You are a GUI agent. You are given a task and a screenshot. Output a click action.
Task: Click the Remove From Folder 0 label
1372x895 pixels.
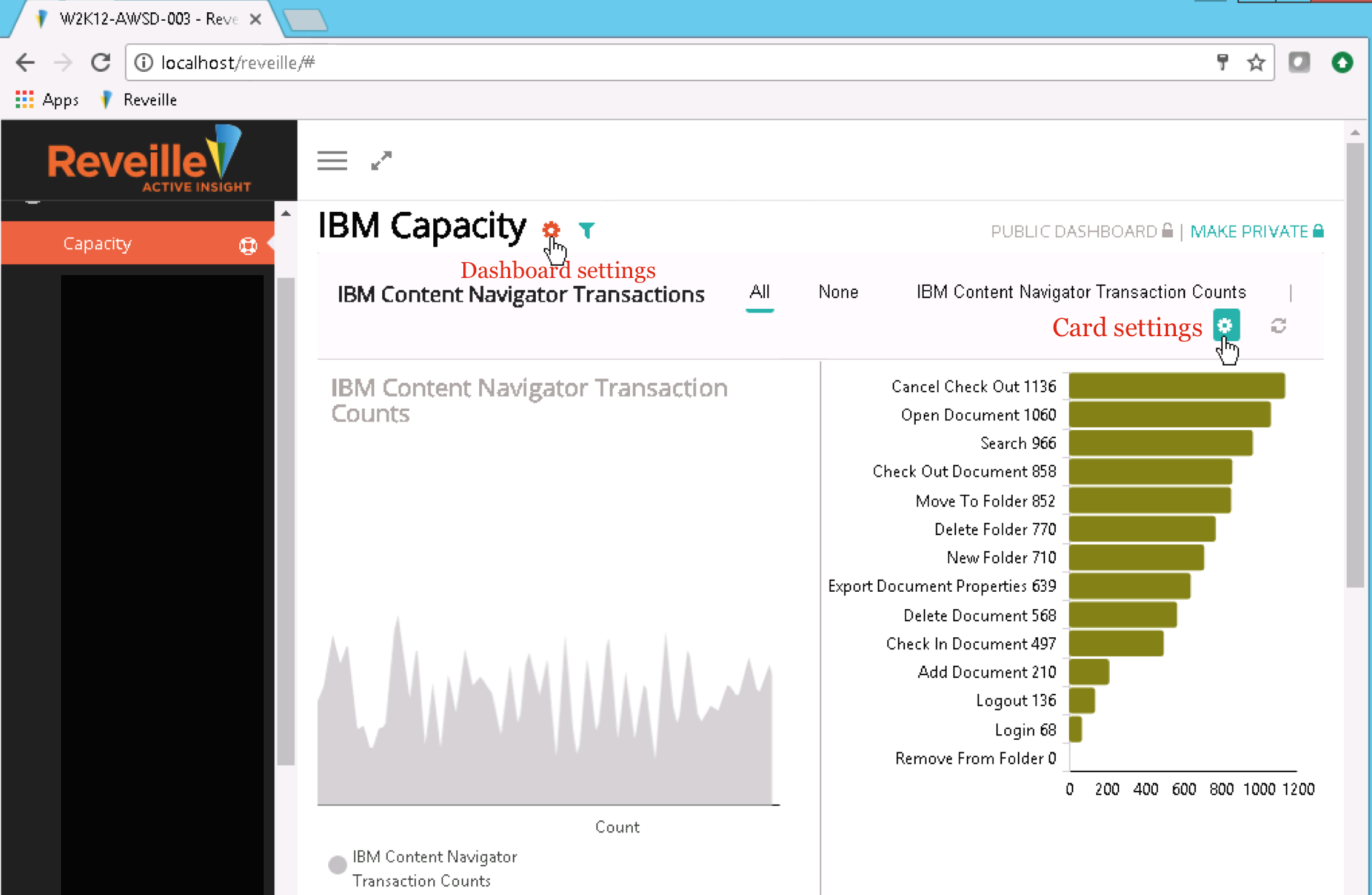975,758
